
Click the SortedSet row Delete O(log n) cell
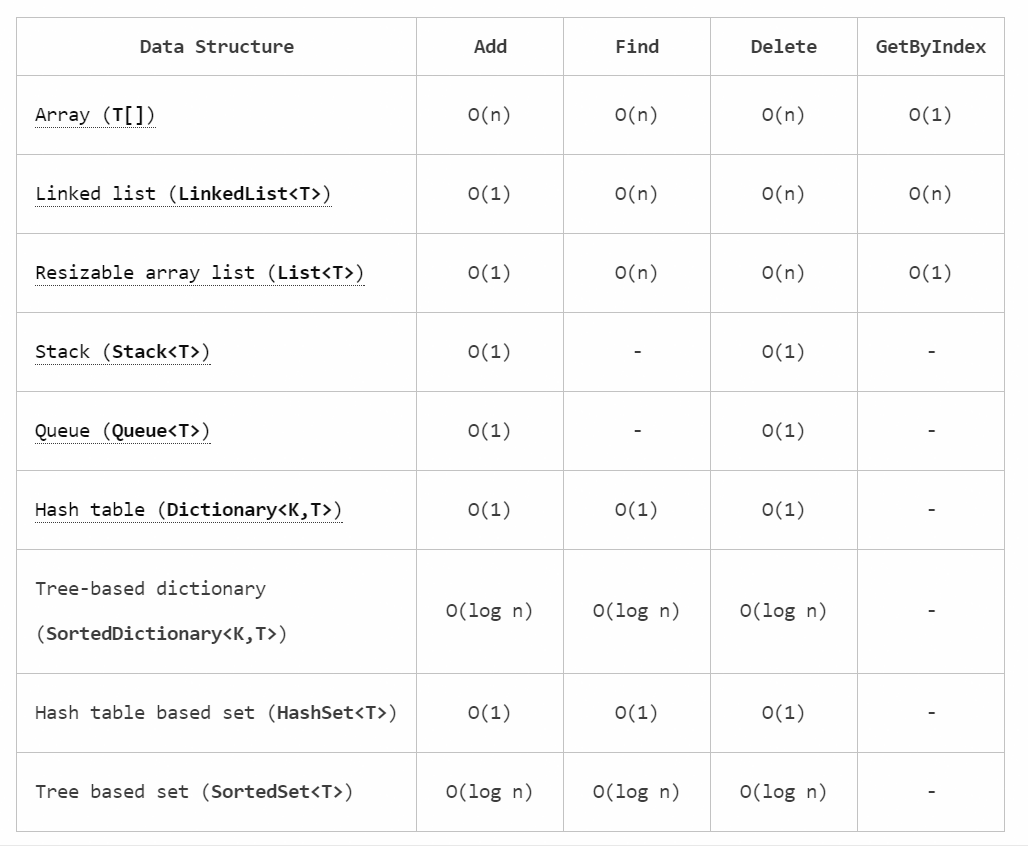[x=783, y=792]
